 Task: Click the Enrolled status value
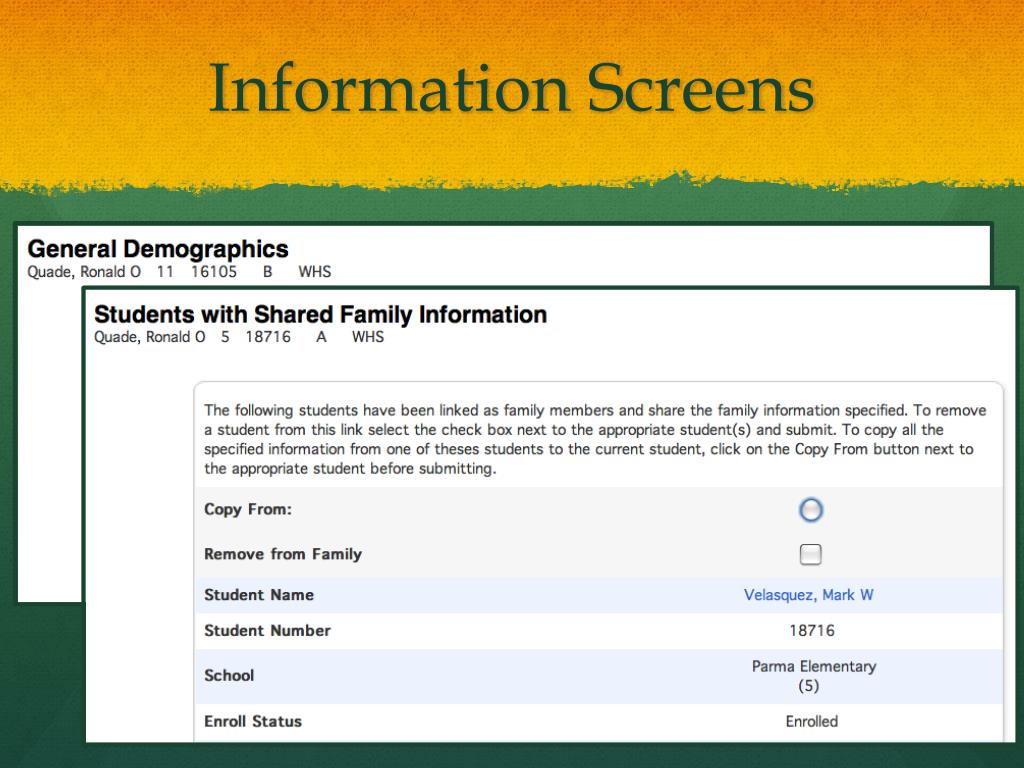click(811, 721)
